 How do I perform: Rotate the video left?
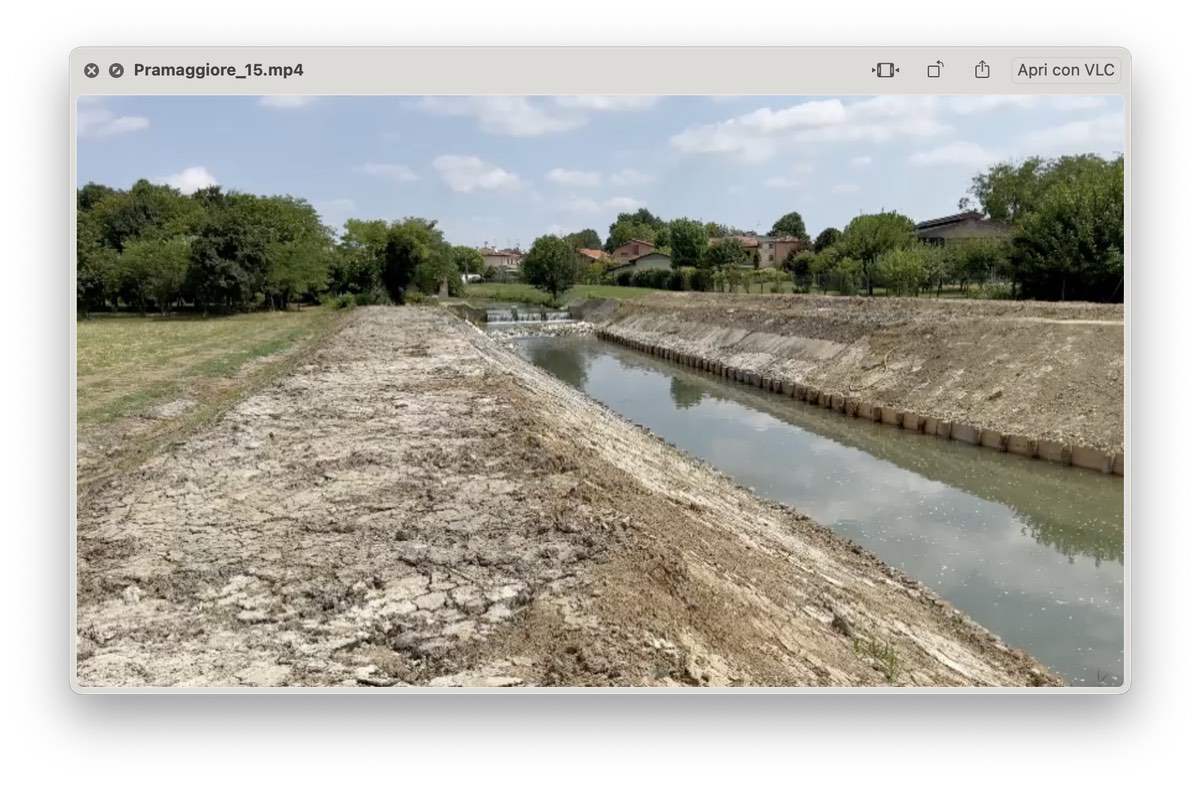(x=935, y=70)
